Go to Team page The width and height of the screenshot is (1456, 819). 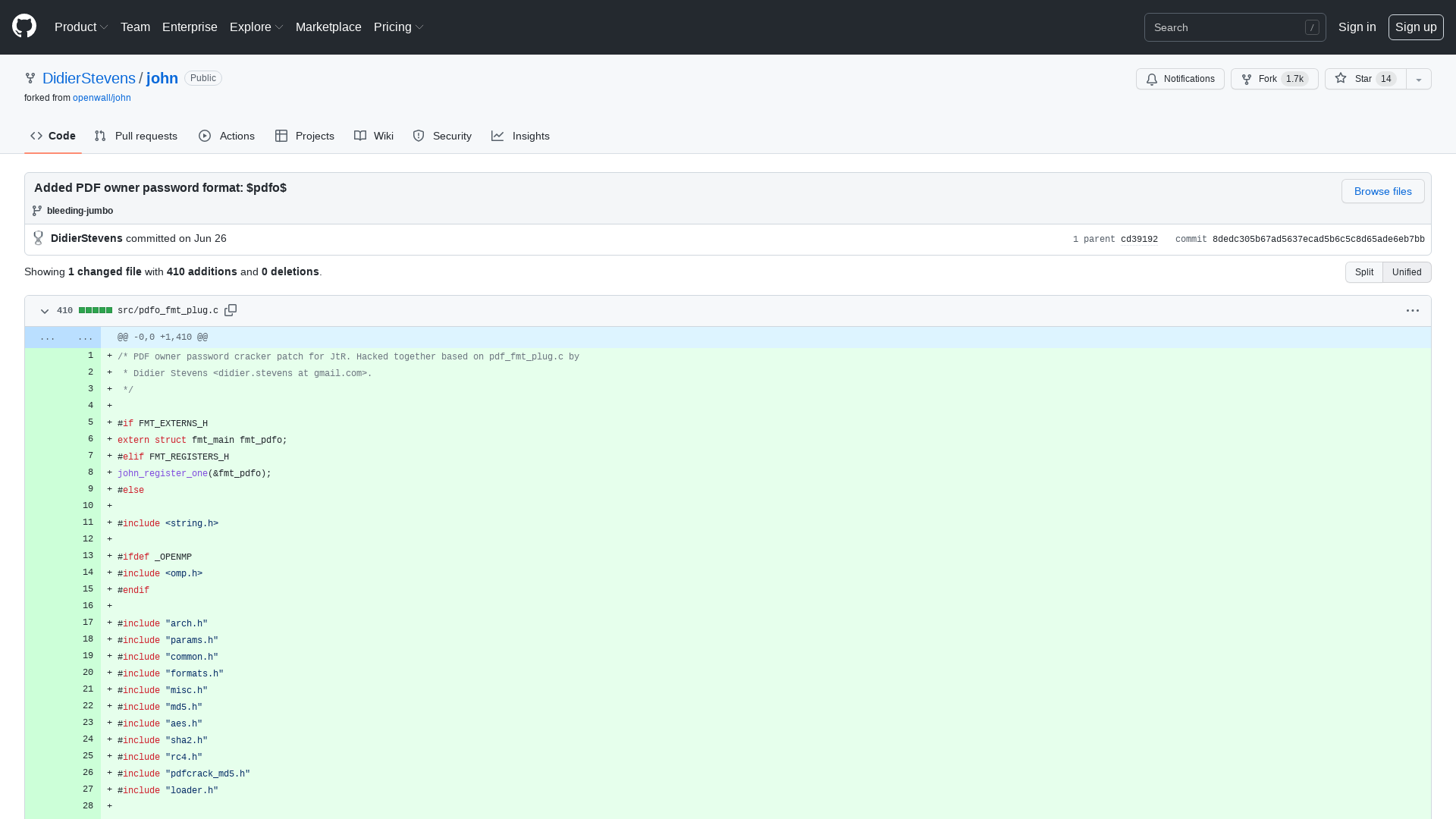[135, 27]
